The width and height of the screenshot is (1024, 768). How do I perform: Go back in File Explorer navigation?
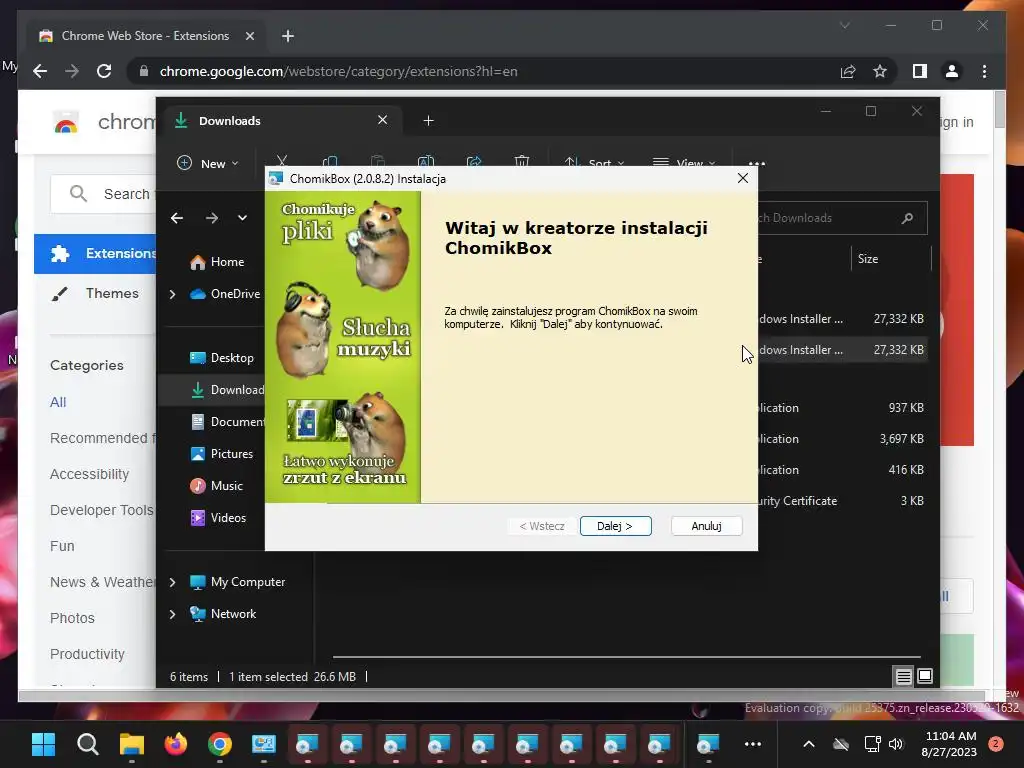(177, 218)
